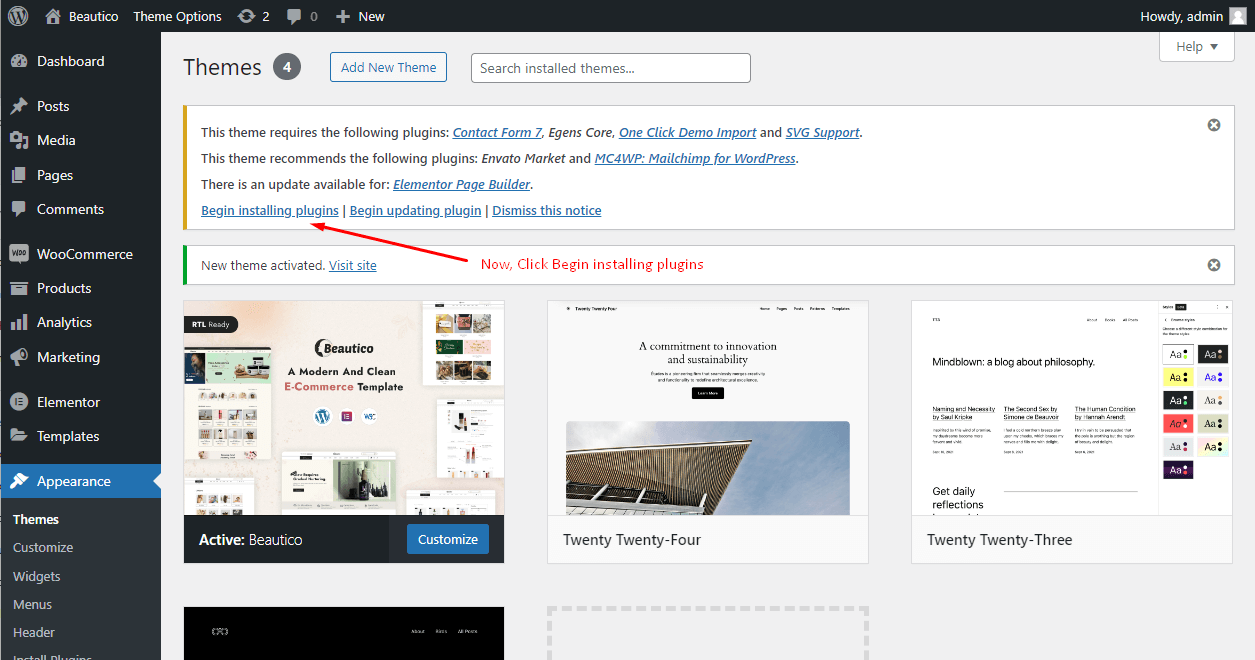1255x660 pixels.
Task: Focus the Search installed themes field
Action: [x=611, y=68]
